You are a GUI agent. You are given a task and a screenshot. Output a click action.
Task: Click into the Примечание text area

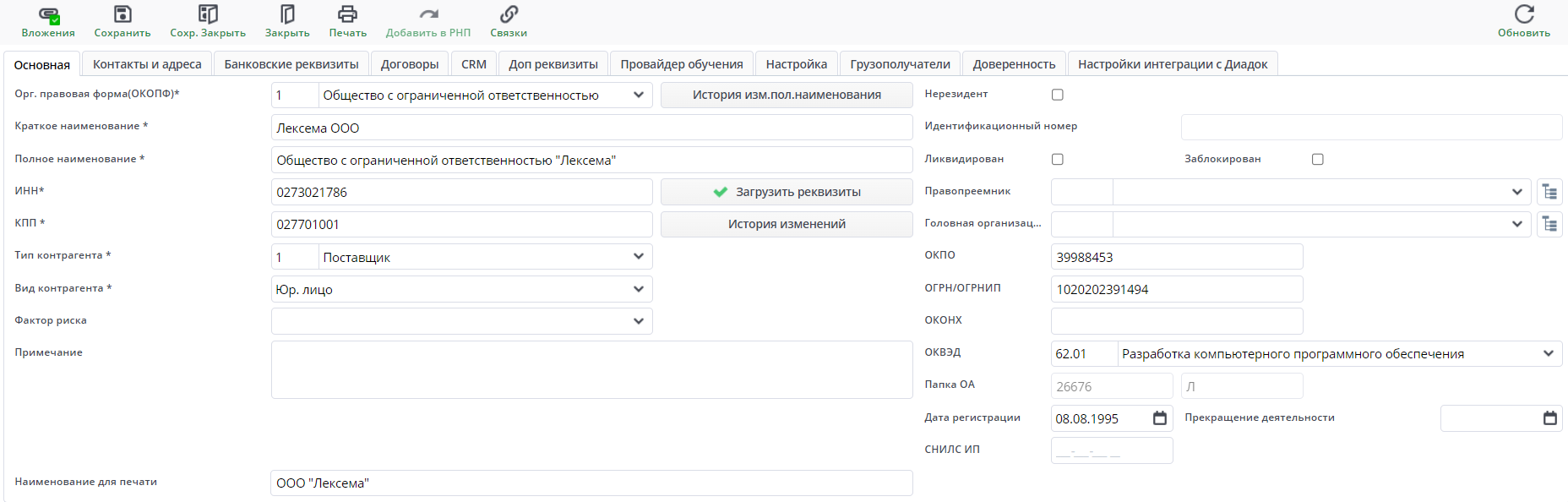pyautogui.click(x=591, y=369)
